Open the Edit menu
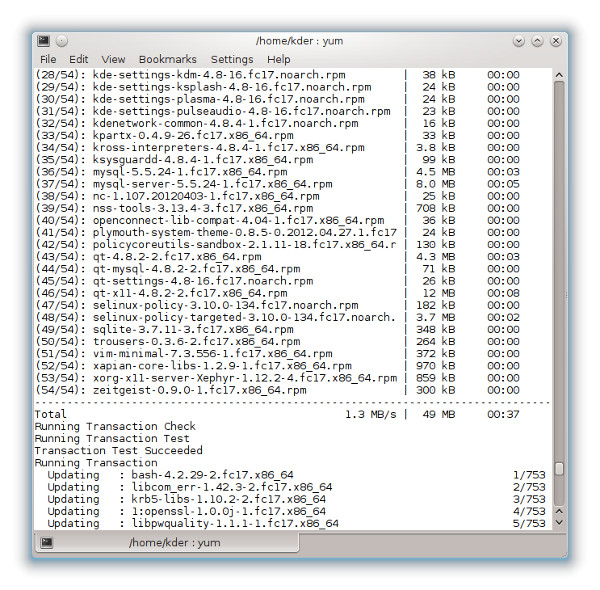This screenshot has width=600, height=590. pyautogui.click(x=78, y=59)
